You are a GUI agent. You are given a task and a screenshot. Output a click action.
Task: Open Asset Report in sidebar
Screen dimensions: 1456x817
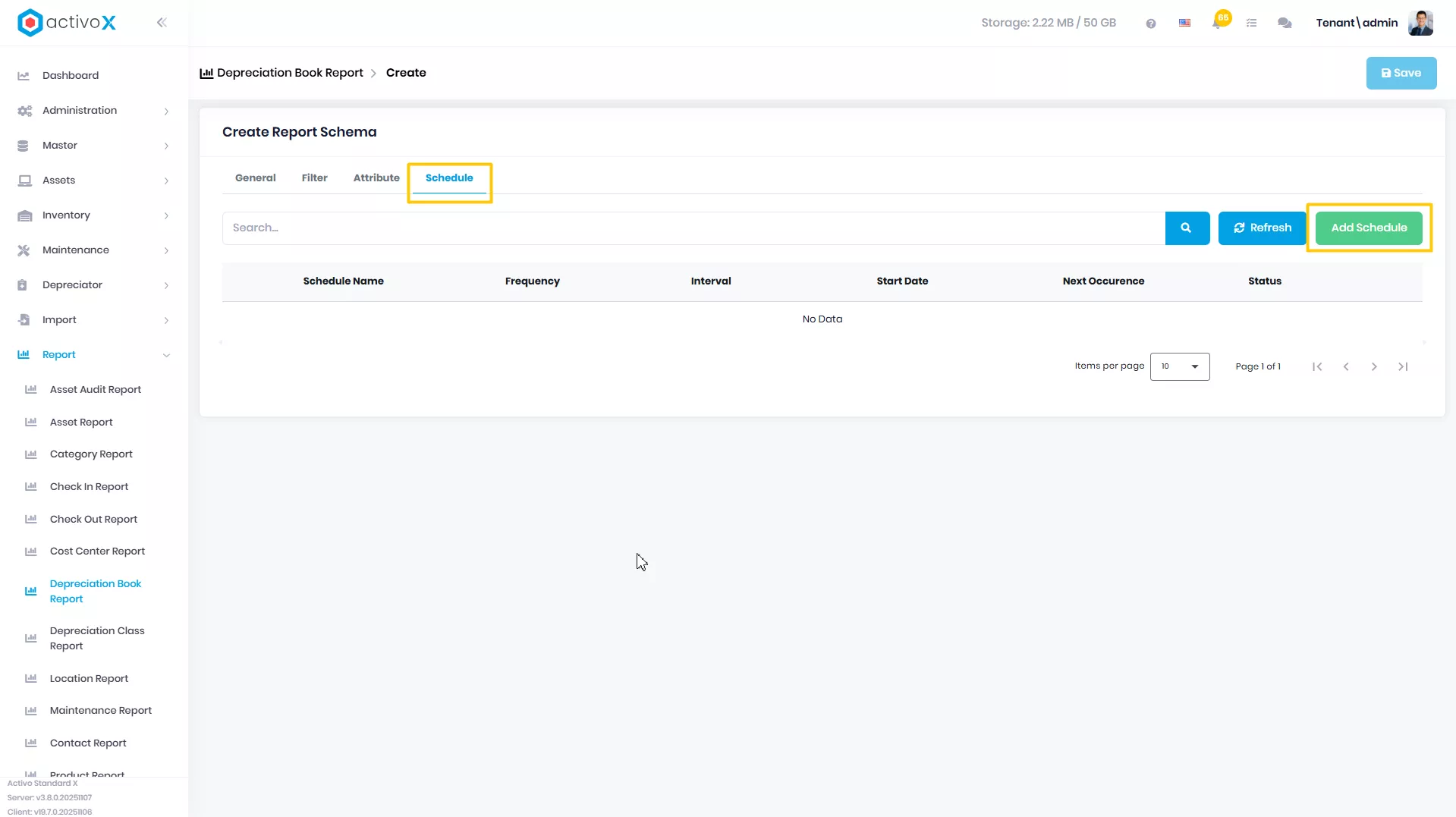click(x=81, y=422)
